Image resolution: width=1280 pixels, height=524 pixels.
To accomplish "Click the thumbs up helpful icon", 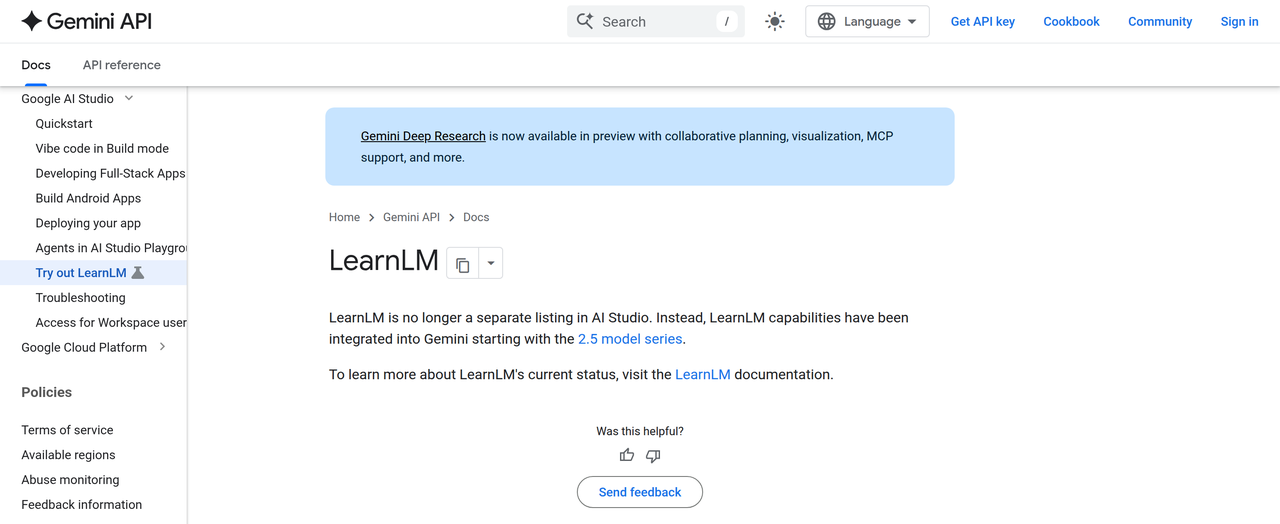I will pyautogui.click(x=627, y=456).
